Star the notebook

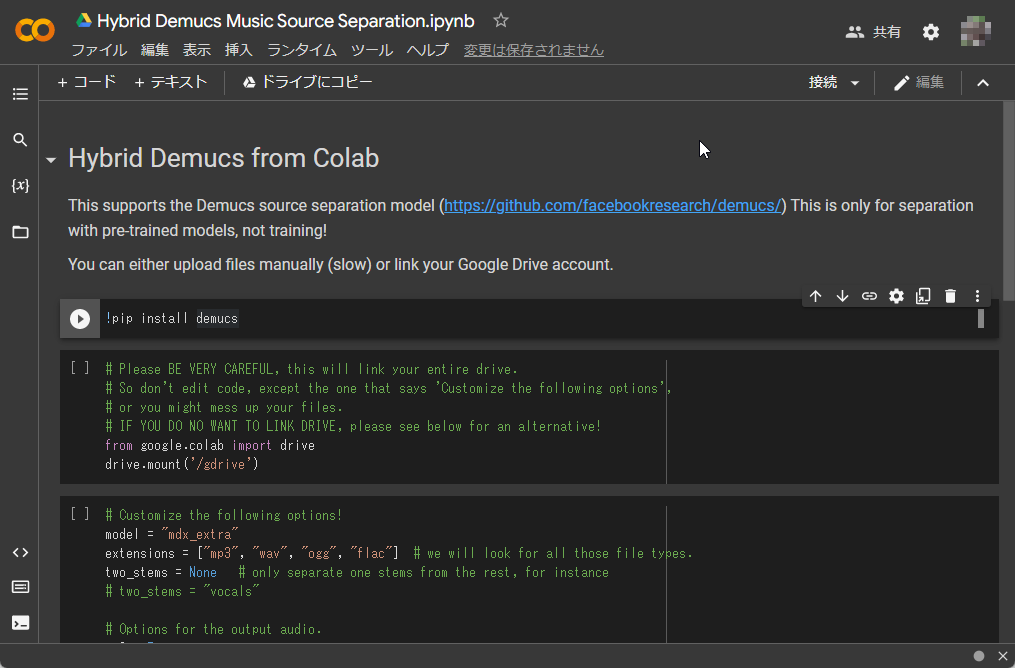point(500,19)
